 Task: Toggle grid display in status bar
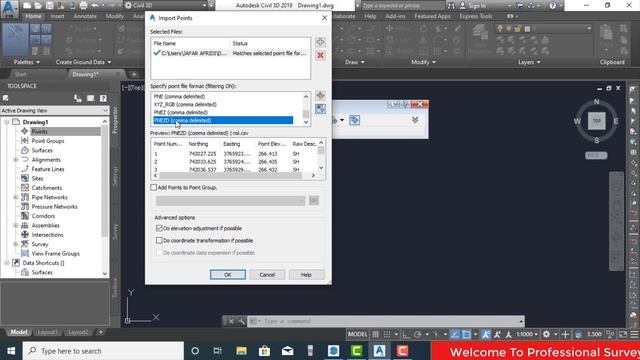tap(376, 334)
